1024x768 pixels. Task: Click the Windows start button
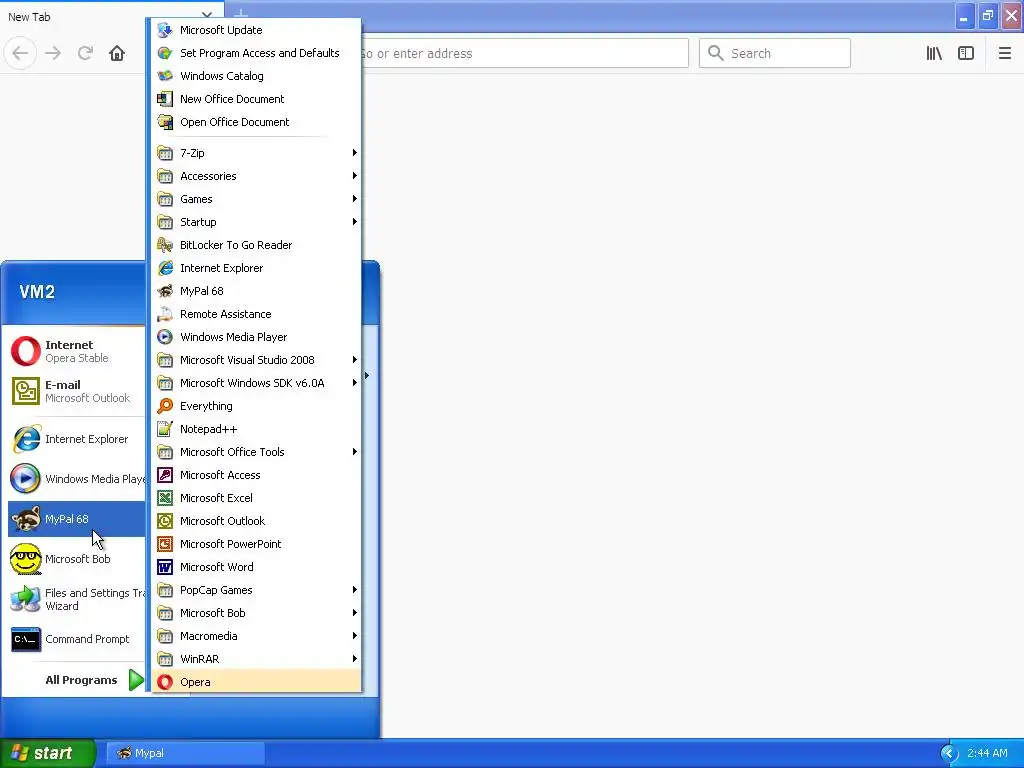click(48, 753)
